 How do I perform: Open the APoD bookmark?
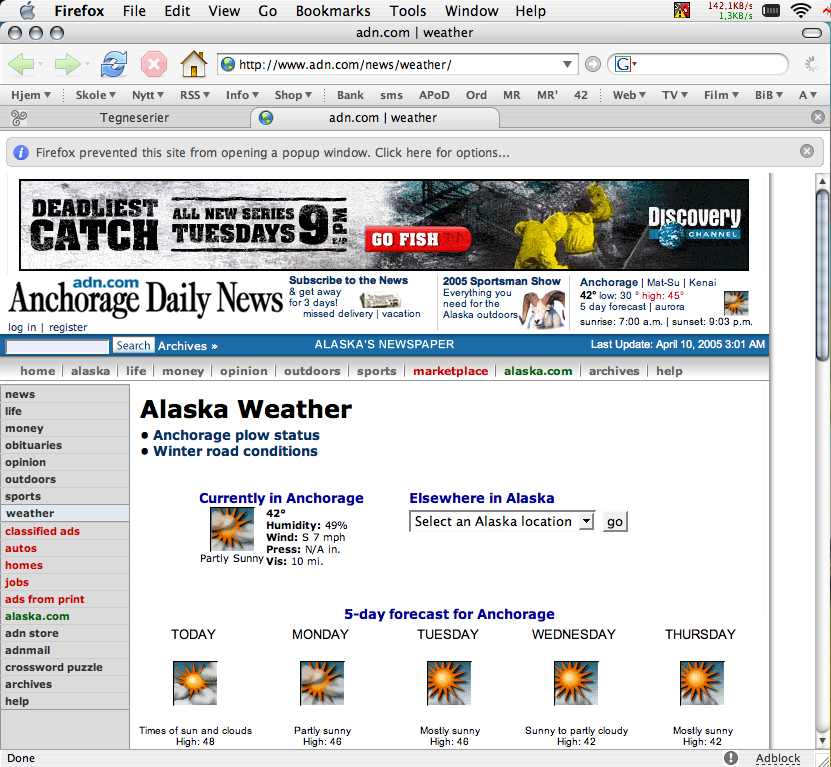434,95
